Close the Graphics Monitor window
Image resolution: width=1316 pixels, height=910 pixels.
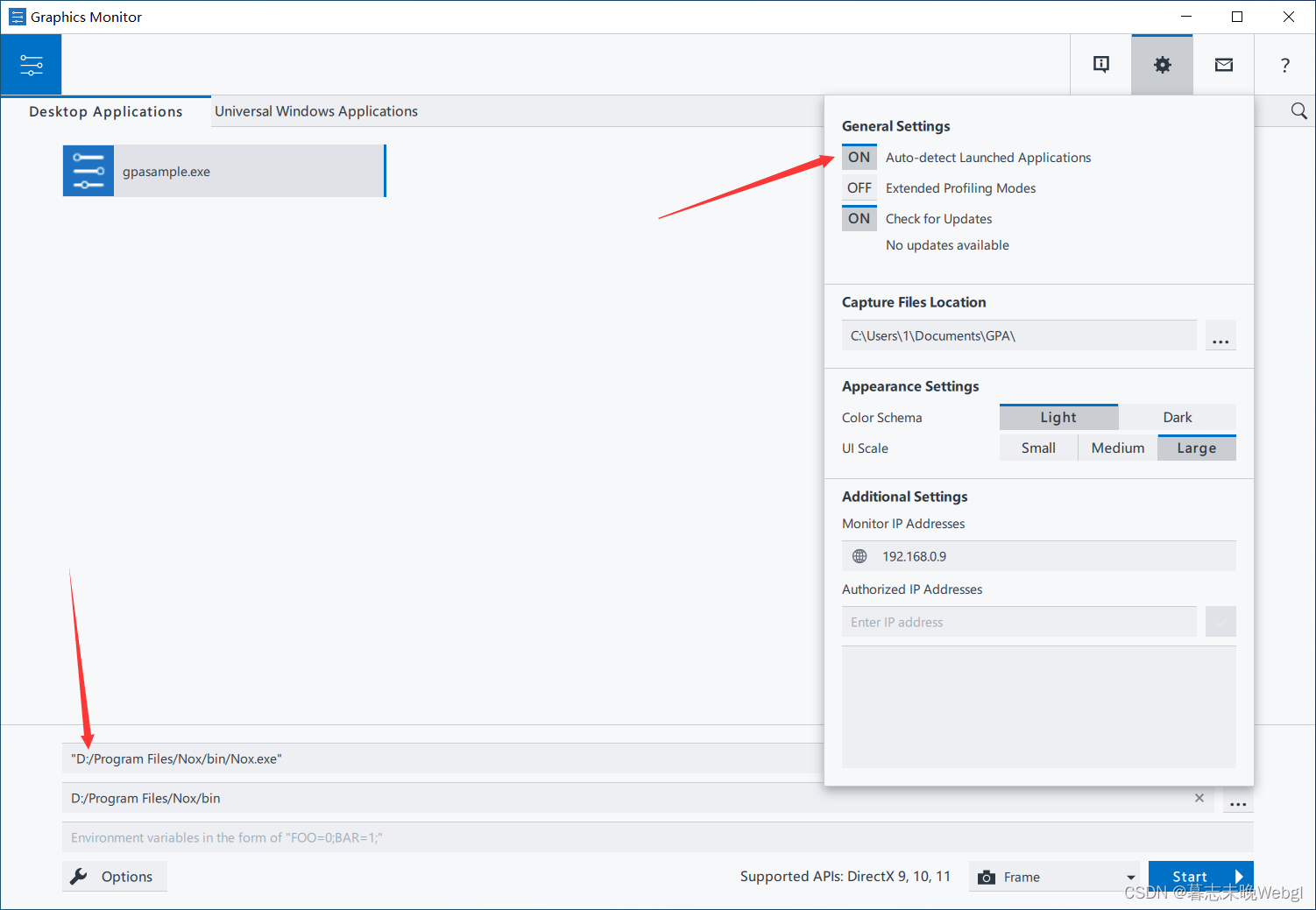[1289, 17]
